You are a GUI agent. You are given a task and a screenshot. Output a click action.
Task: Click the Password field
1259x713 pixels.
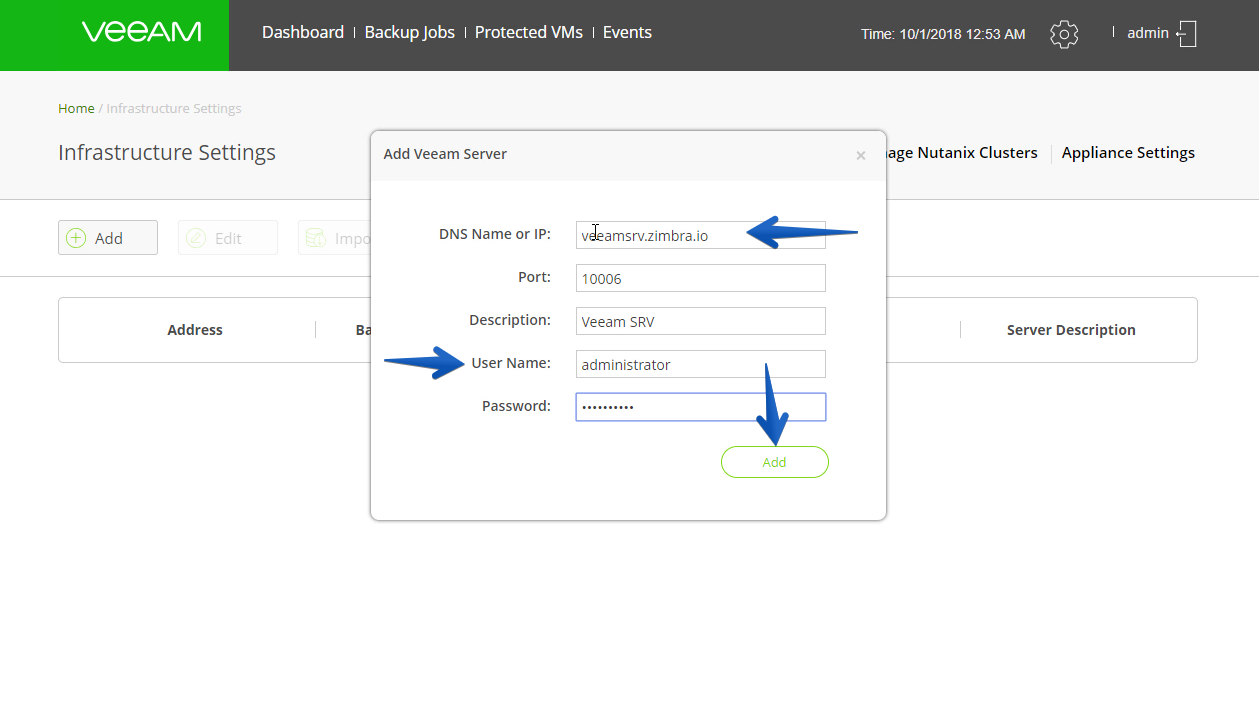(x=701, y=407)
